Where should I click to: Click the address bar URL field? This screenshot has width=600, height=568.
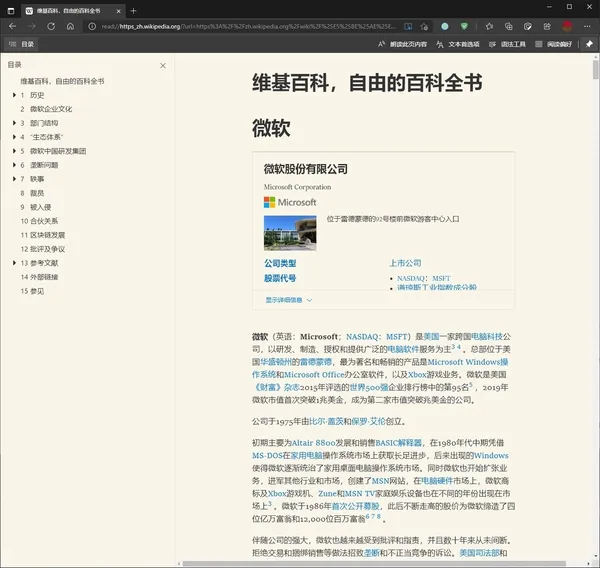[x=250, y=26]
